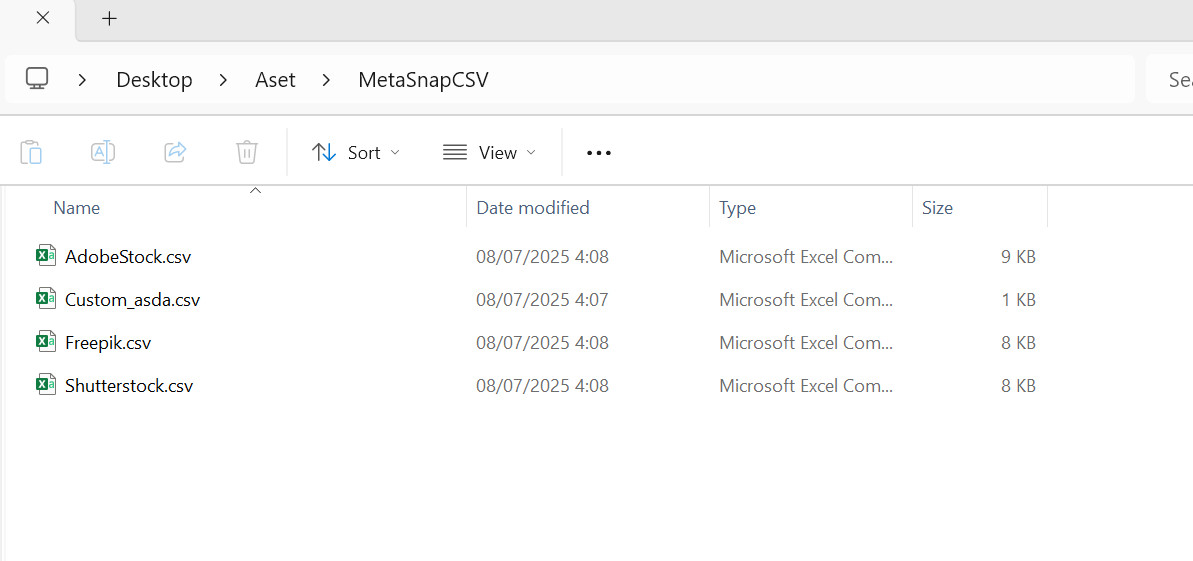Select file name Custom_asda.csv
The image size is (1193, 561).
click(x=132, y=300)
